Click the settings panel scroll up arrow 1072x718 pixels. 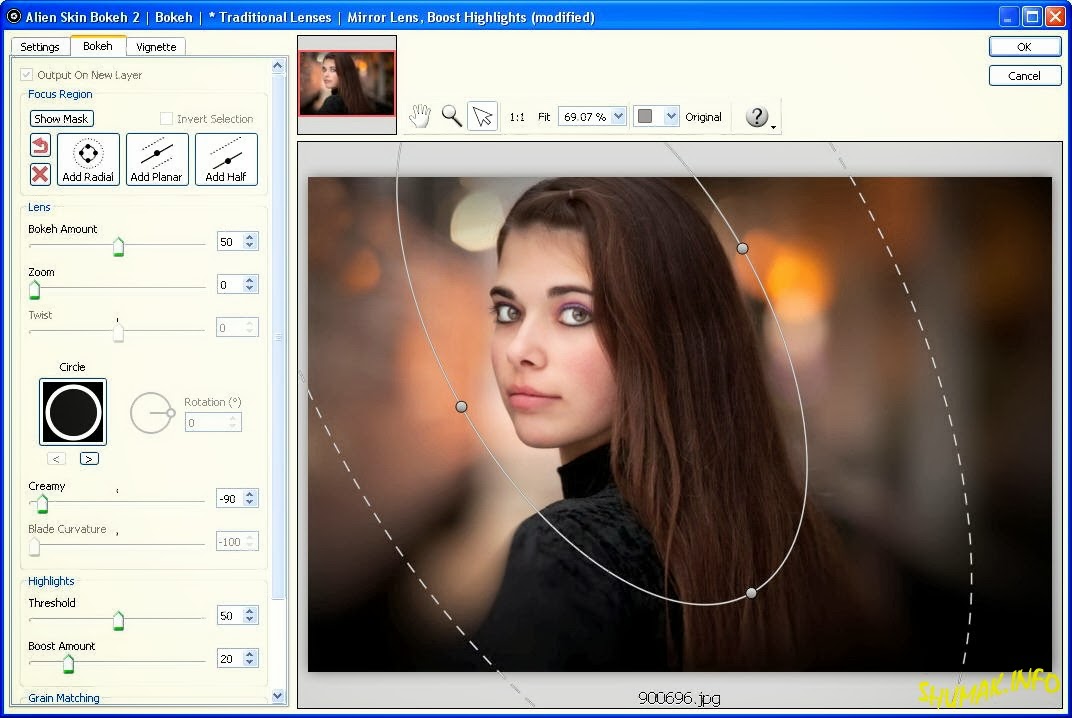278,66
